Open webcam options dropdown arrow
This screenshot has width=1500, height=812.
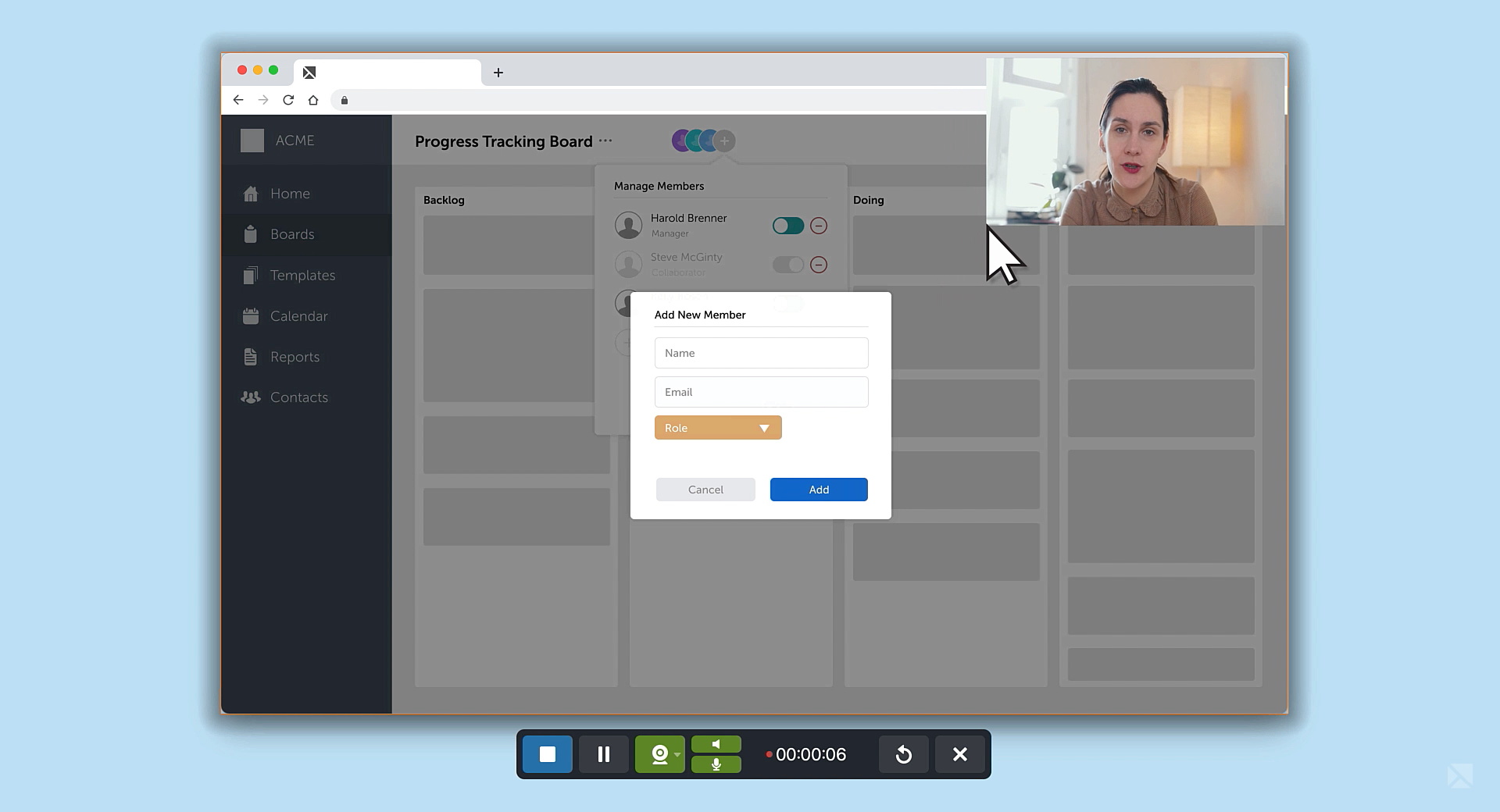point(677,754)
